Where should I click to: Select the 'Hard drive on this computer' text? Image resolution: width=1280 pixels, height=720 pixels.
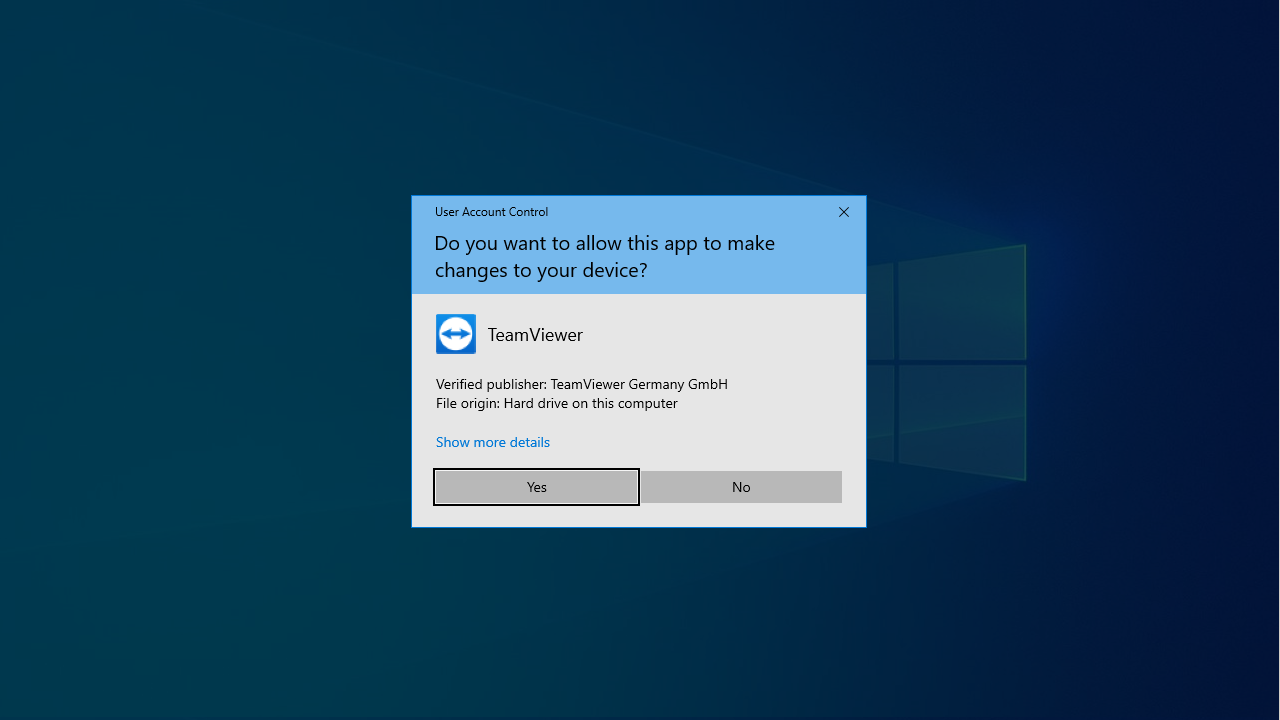[590, 403]
